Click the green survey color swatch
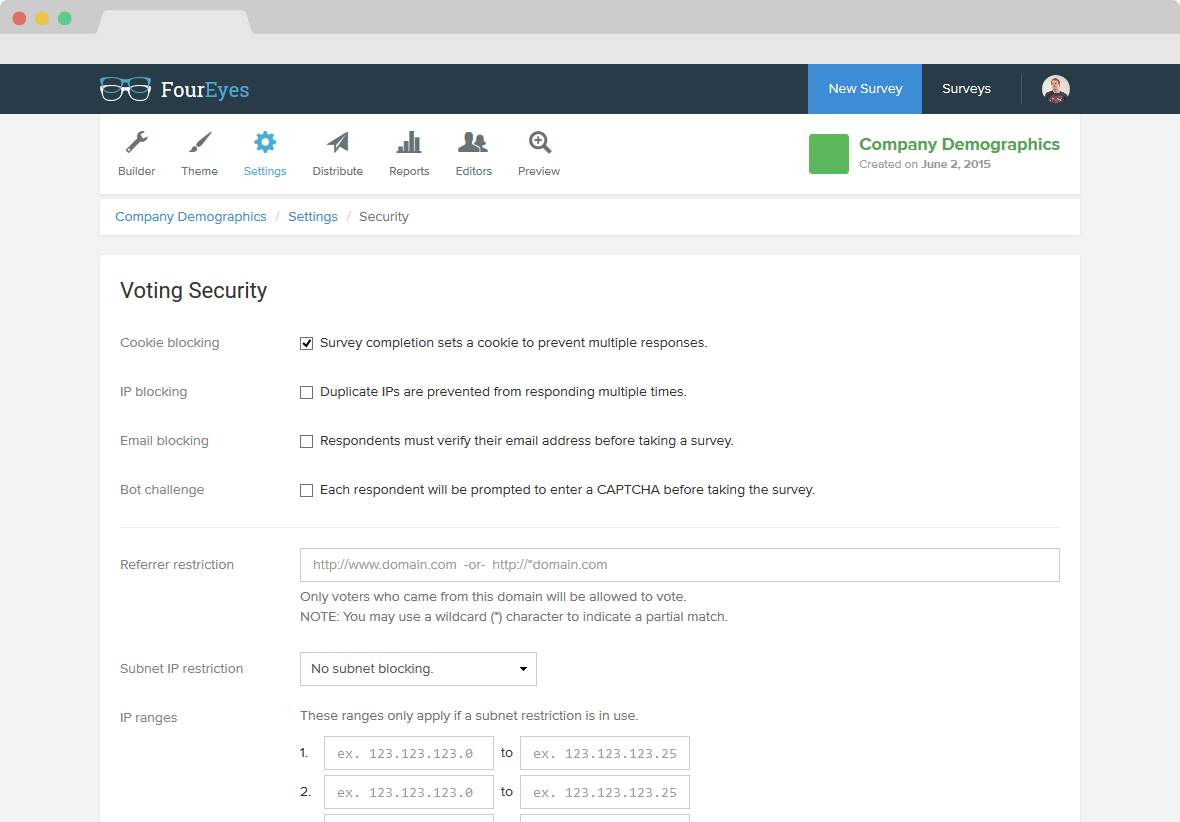This screenshot has height=822, width=1180. (829, 154)
